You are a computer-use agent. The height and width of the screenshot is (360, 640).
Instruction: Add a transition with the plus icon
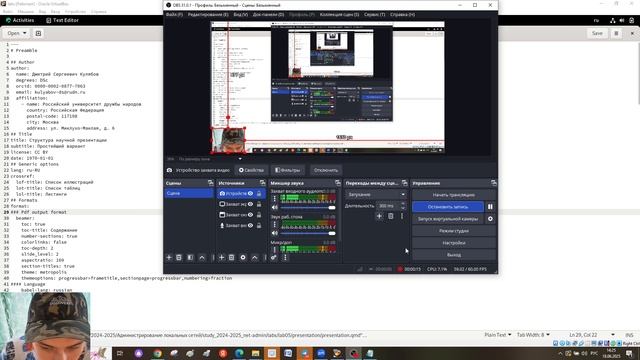(x=379, y=216)
